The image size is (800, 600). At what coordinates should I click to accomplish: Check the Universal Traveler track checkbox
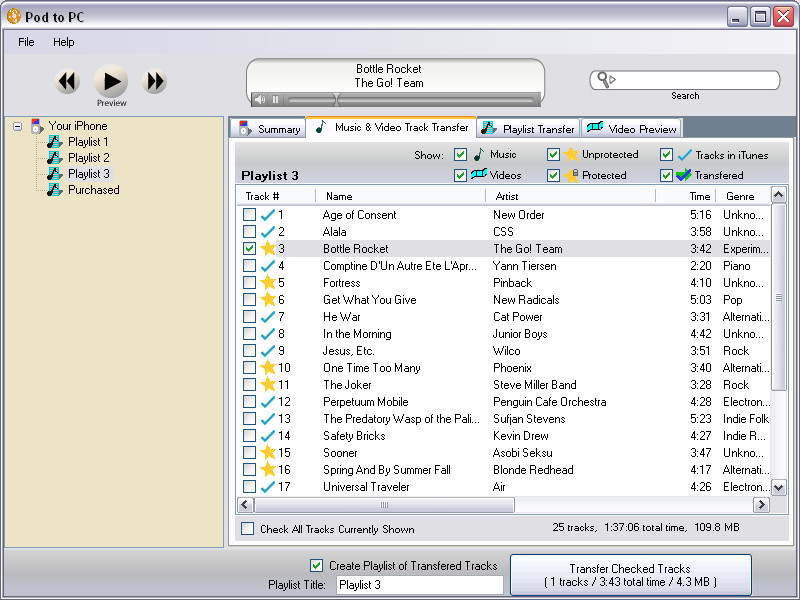click(x=249, y=487)
